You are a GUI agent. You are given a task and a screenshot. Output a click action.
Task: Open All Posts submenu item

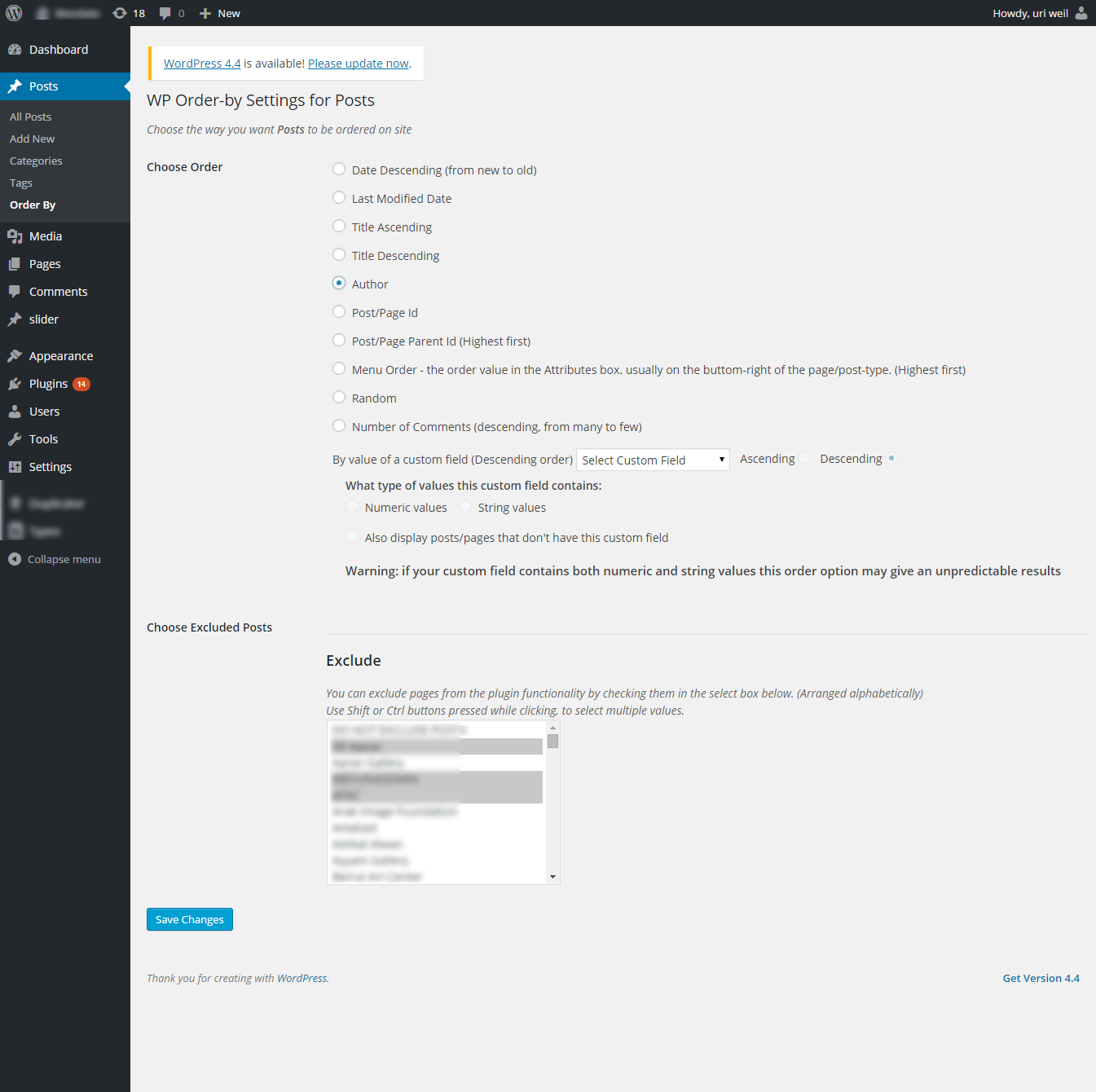(x=31, y=117)
